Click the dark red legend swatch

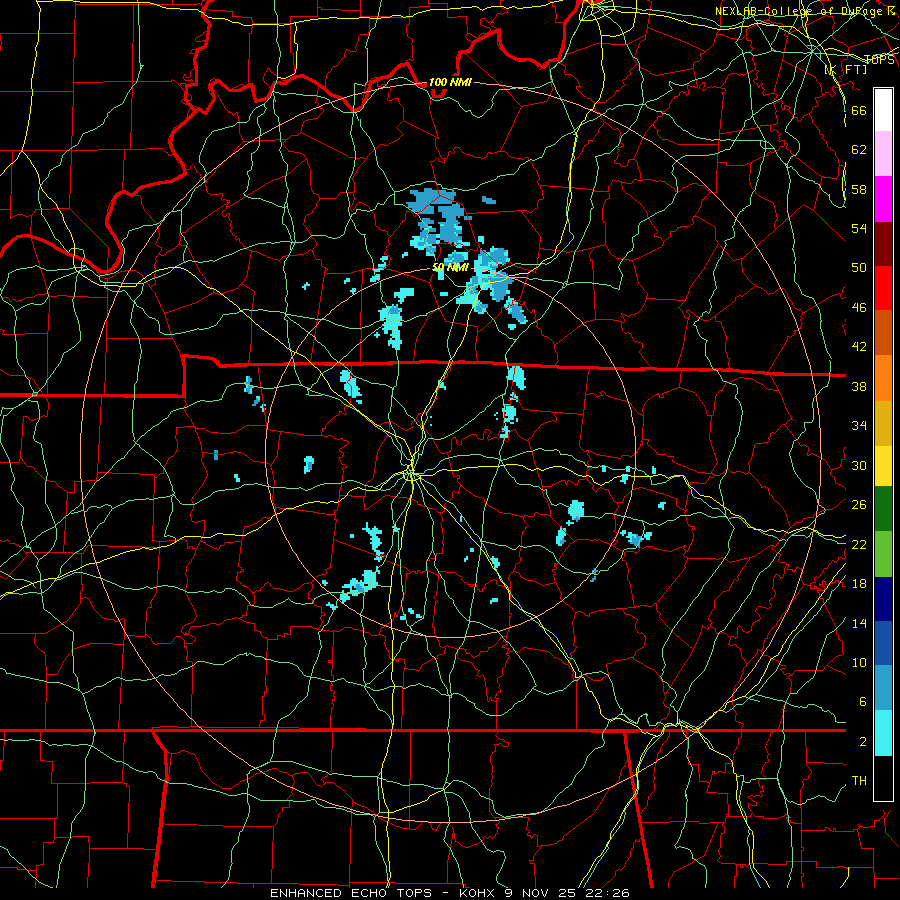[883, 244]
